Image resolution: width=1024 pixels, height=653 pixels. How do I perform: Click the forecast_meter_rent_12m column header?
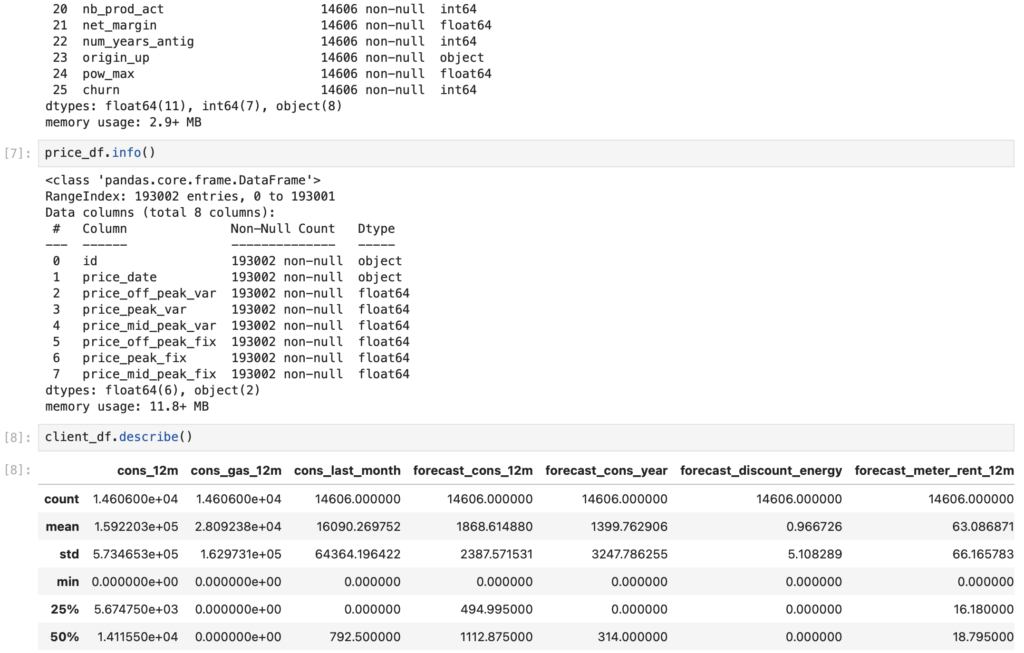coord(934,470)
